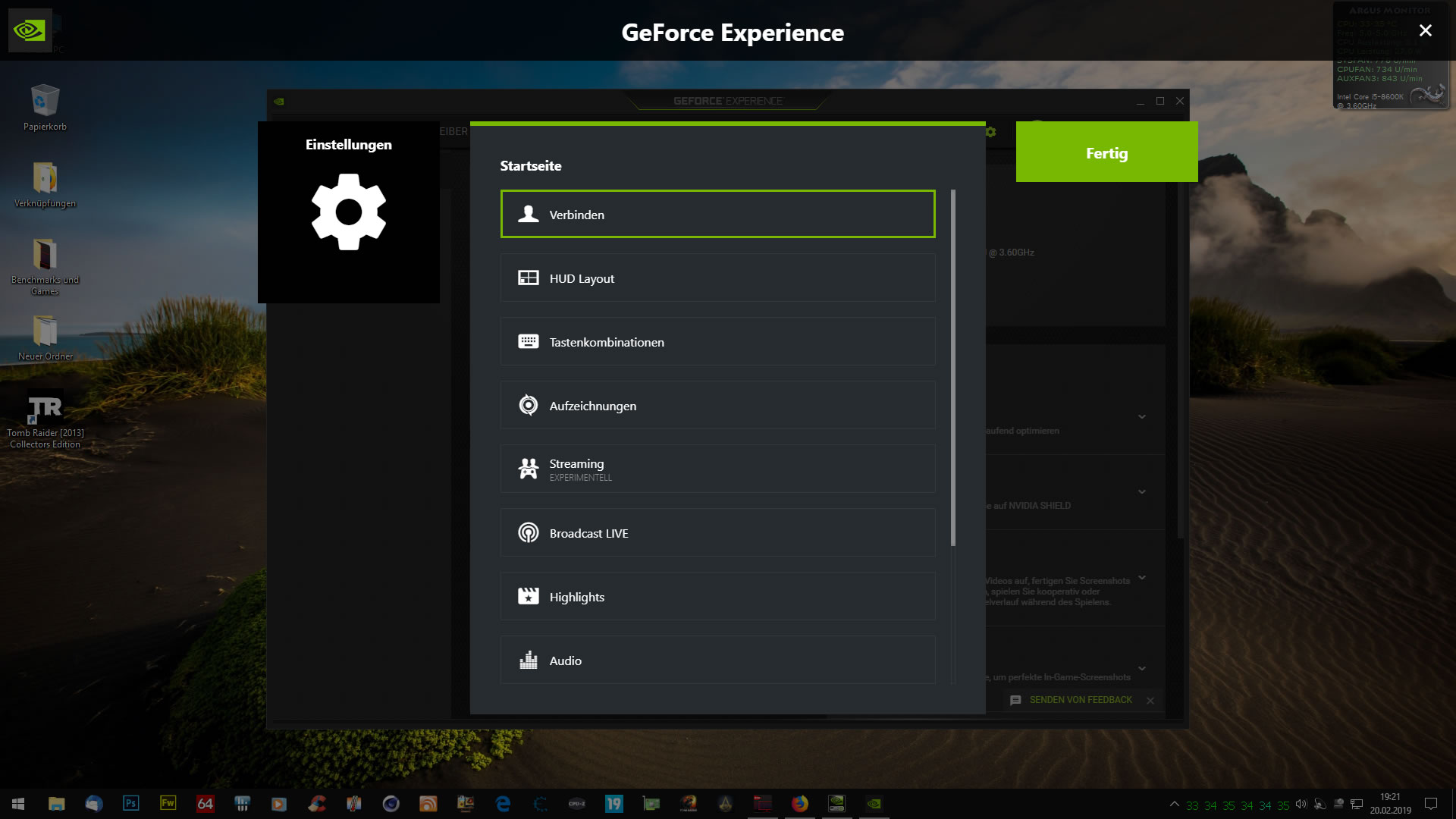Open the Verbinden settings entry
Screen dimensions: 1456x819
click(x=717, y=214)
